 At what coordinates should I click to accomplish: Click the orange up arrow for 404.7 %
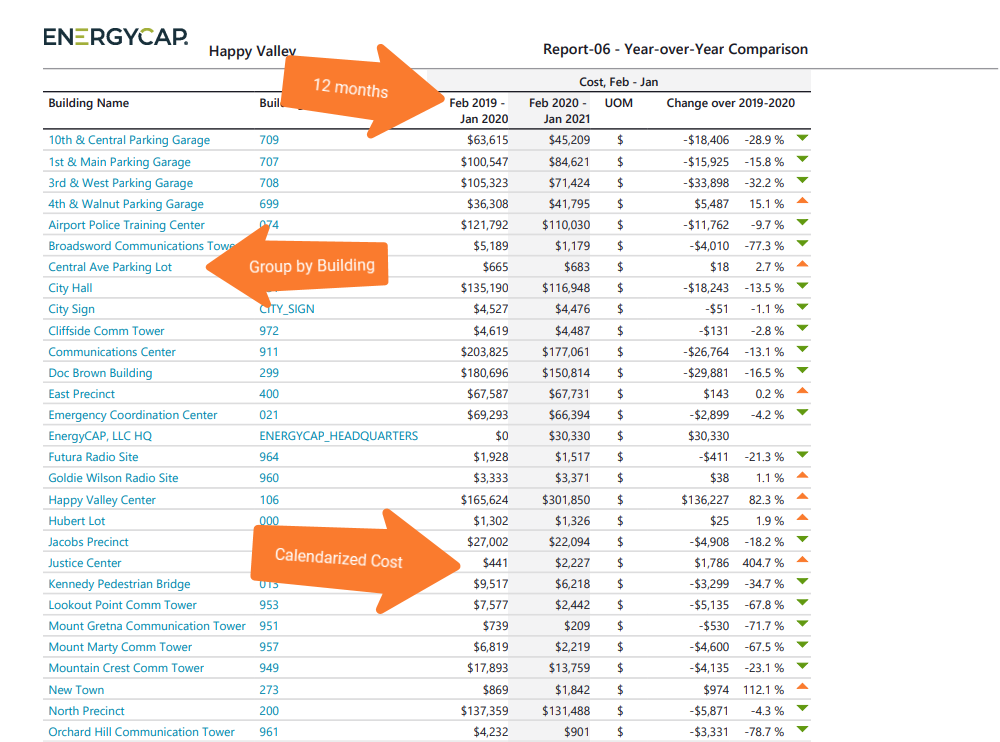click(x=803, y=560)
